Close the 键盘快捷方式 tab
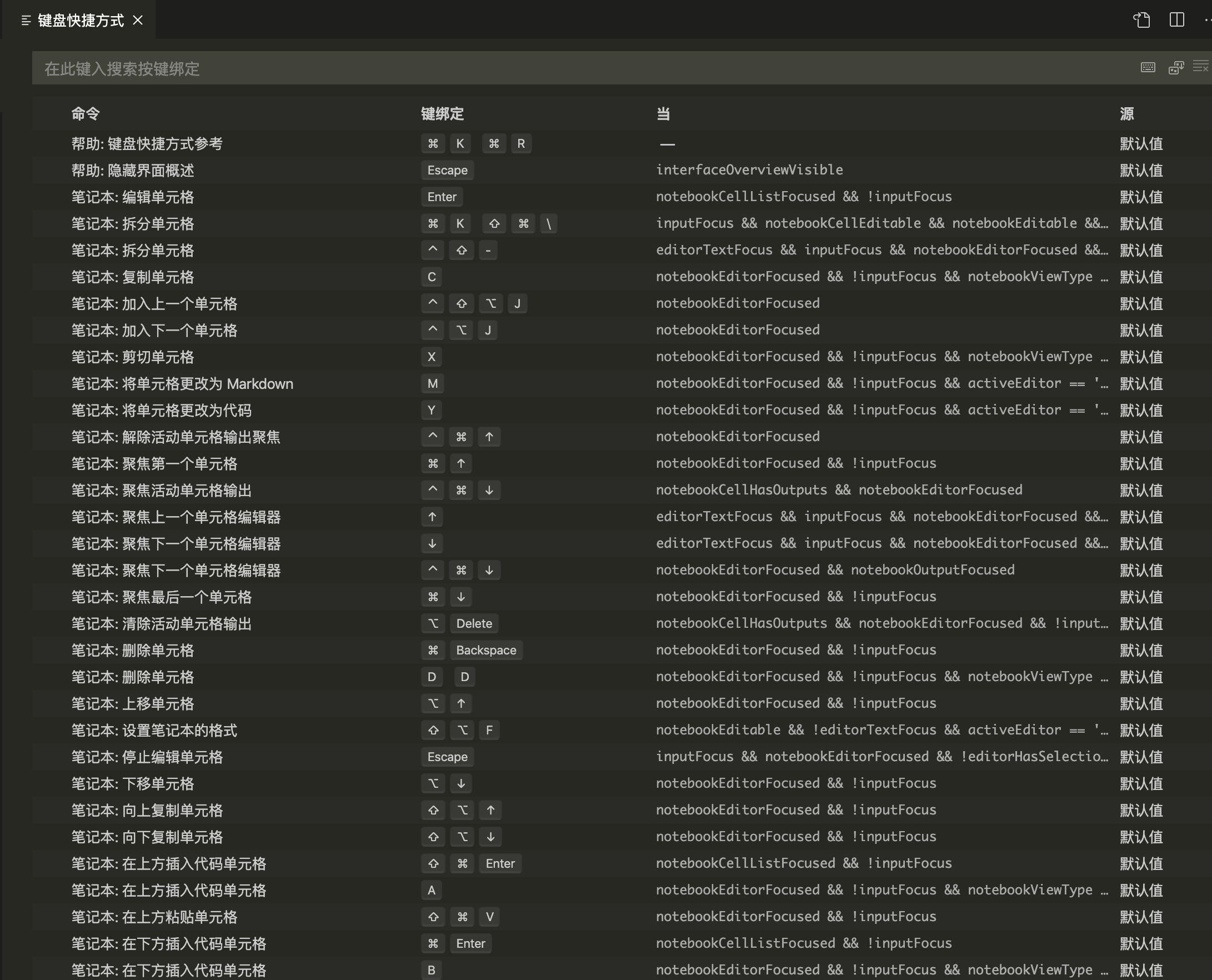1212x980 pixels. (x=139, y=20)
